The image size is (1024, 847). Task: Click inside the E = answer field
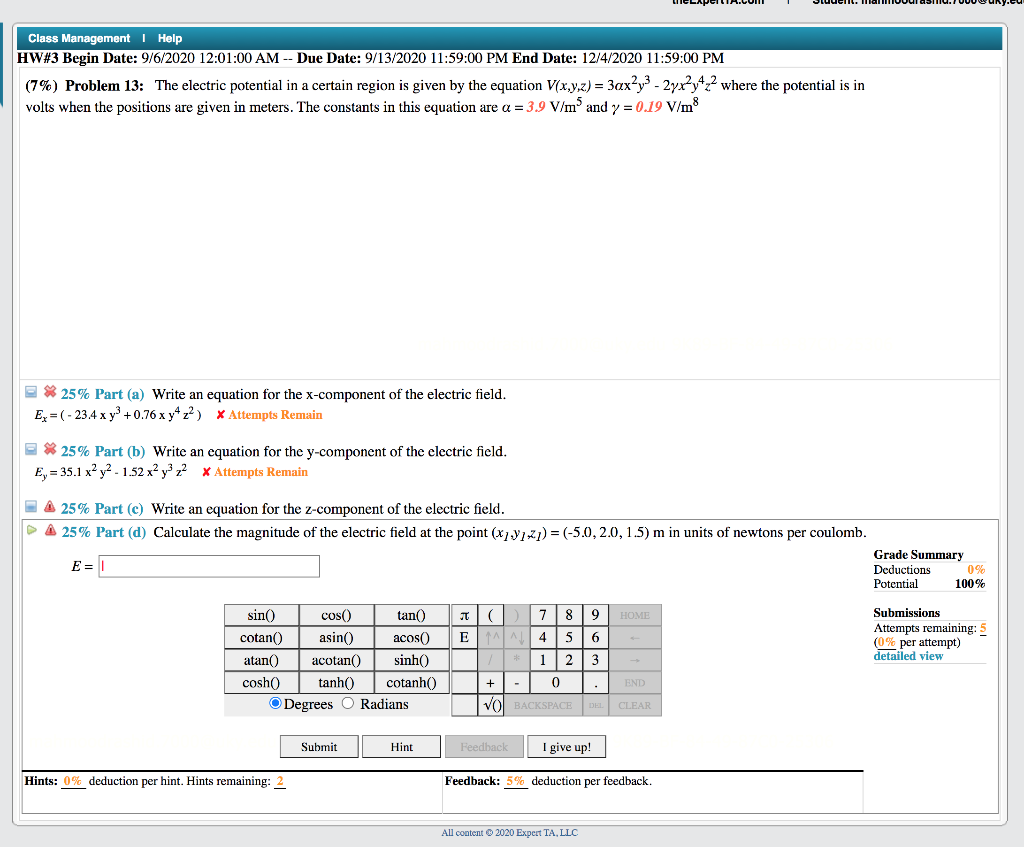pos(208,566)
